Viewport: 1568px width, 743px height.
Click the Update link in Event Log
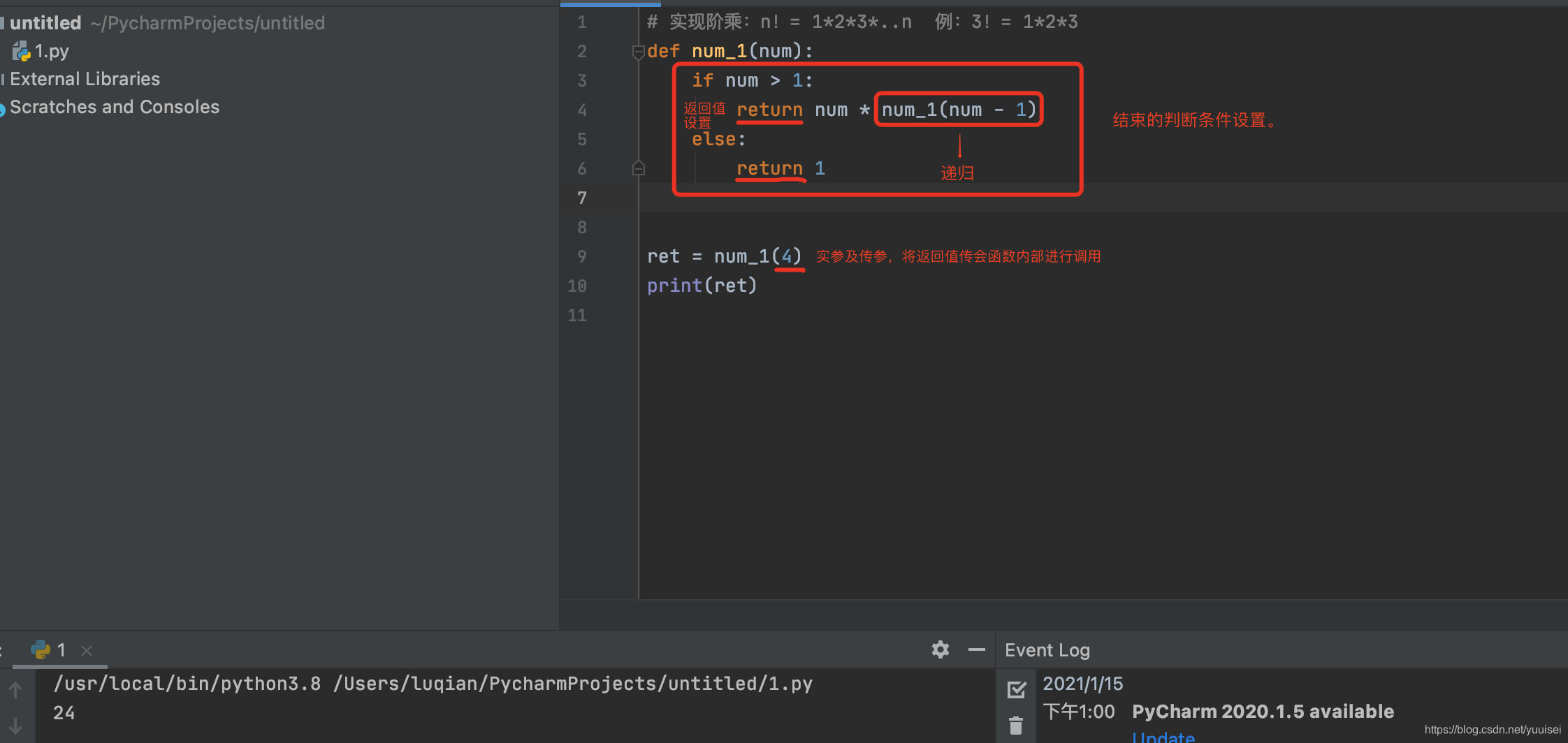(1163, 737)
